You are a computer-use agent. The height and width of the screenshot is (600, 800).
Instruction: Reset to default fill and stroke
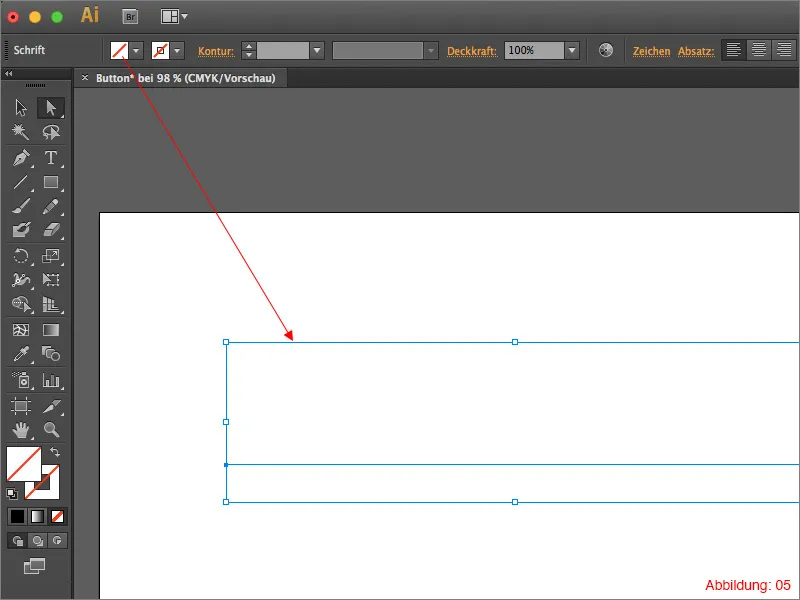pos(12,493)
